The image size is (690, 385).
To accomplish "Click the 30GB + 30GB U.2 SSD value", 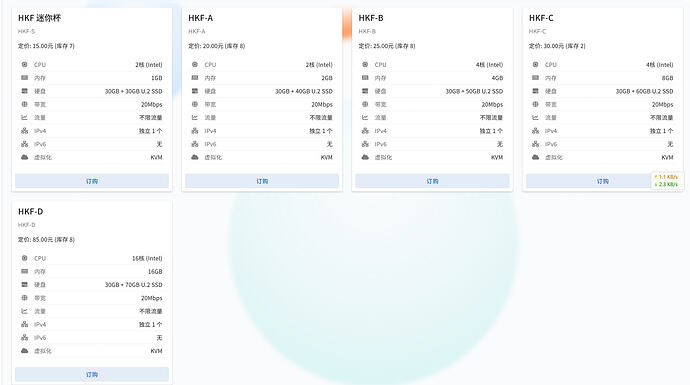I will click(133, 91).
